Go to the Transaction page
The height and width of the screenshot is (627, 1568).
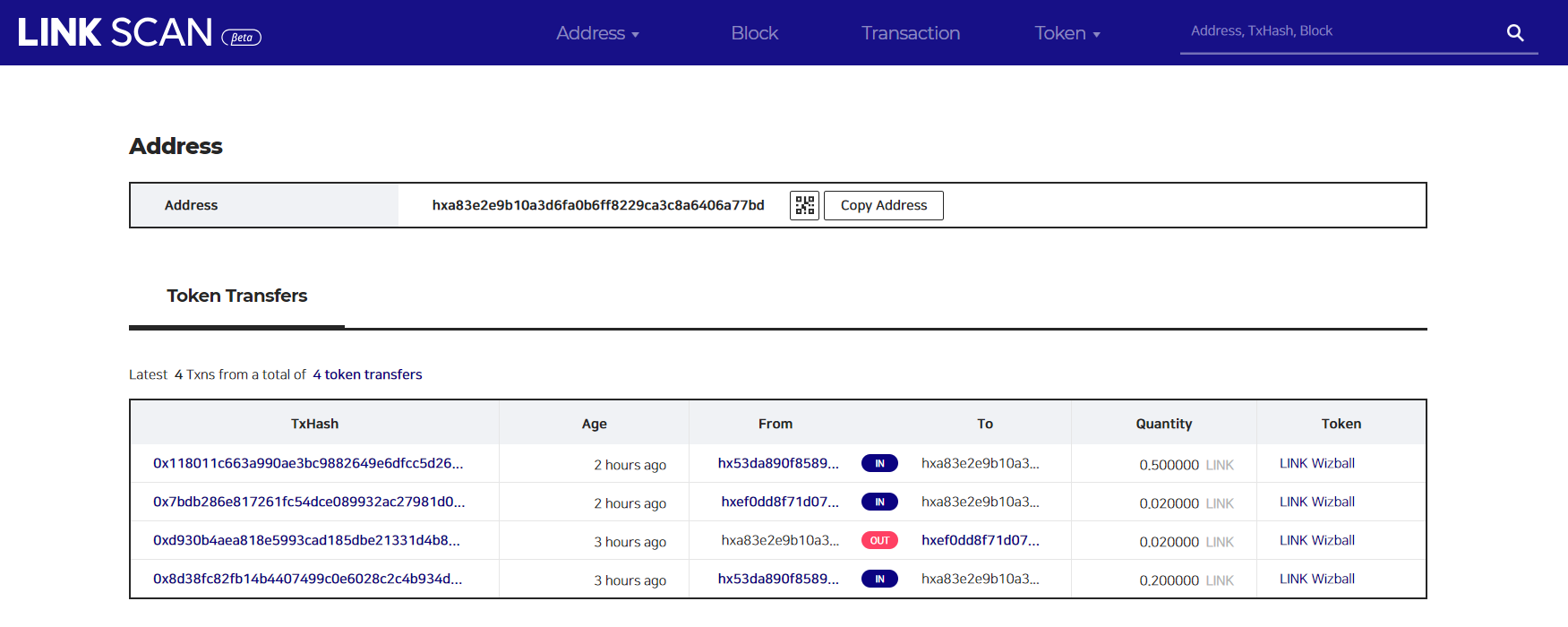tap(911, 33)
